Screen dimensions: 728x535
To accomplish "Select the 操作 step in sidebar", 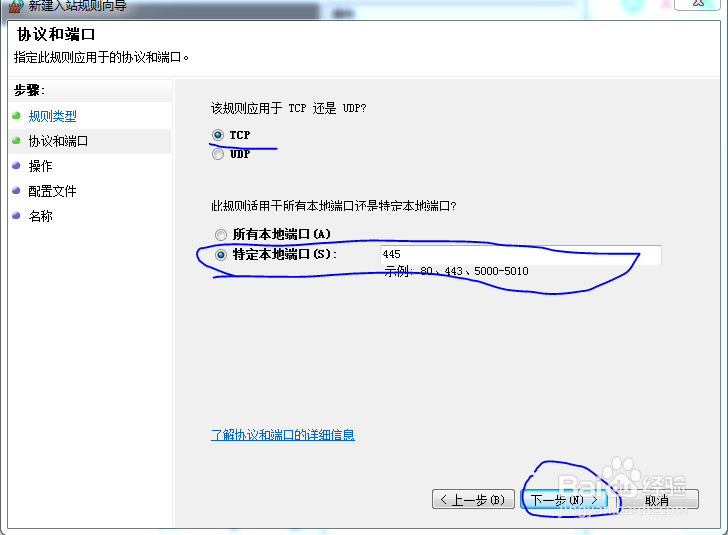I will tap(40, 166).
